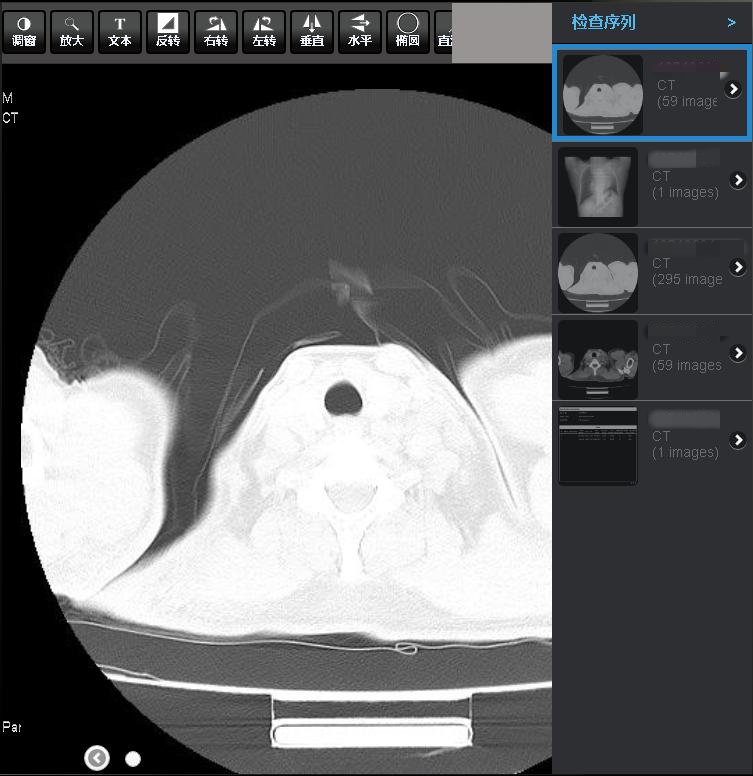Image resolution: width=753 pixels, height=776 pixels.
Task: Open the CT scout 1-image series thumbnail
Action: 598,187
